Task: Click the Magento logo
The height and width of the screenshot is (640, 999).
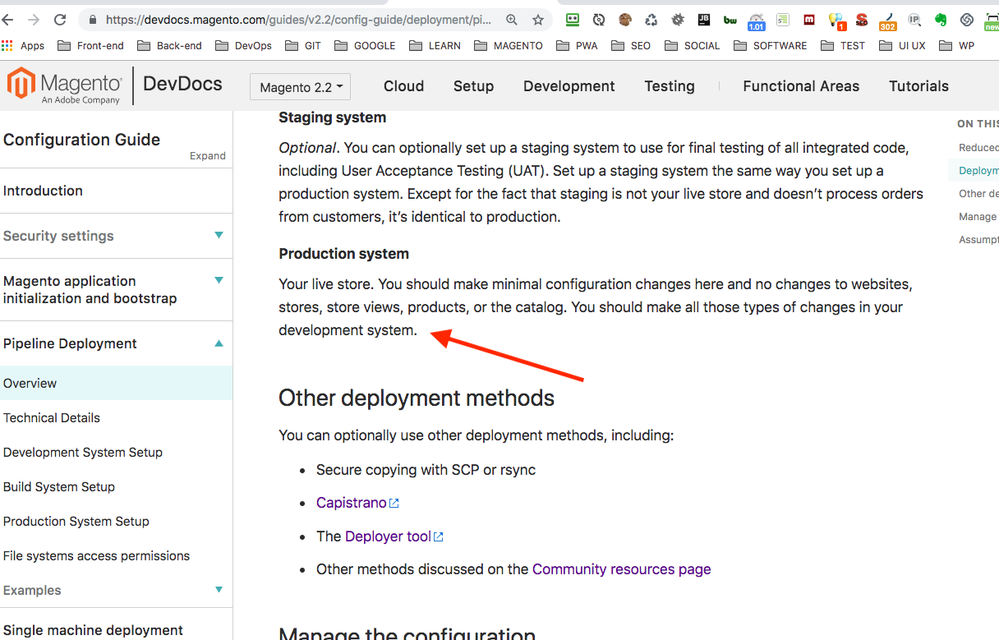Action: (x=63, y=85)
